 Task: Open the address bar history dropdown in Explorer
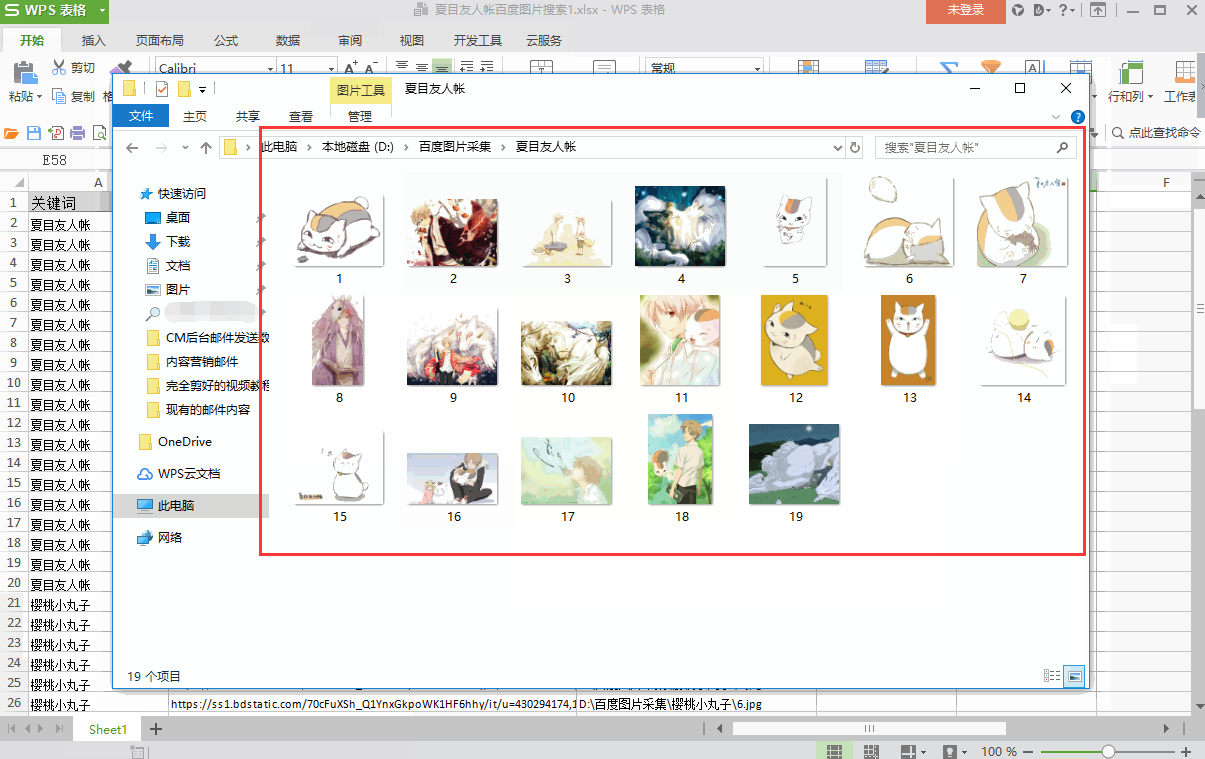click(838, 148)
